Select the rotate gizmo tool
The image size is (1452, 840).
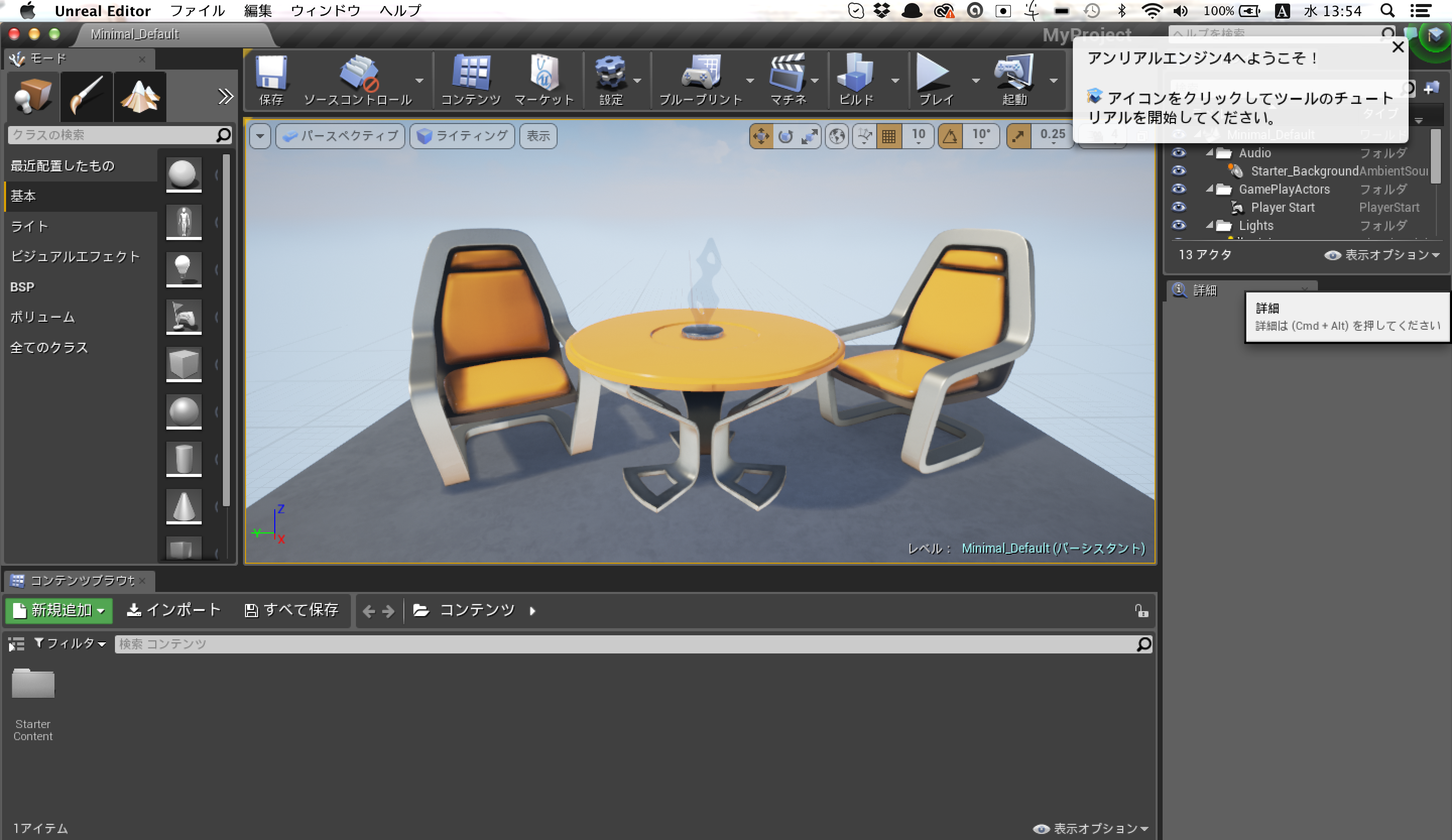pos(785,136)
